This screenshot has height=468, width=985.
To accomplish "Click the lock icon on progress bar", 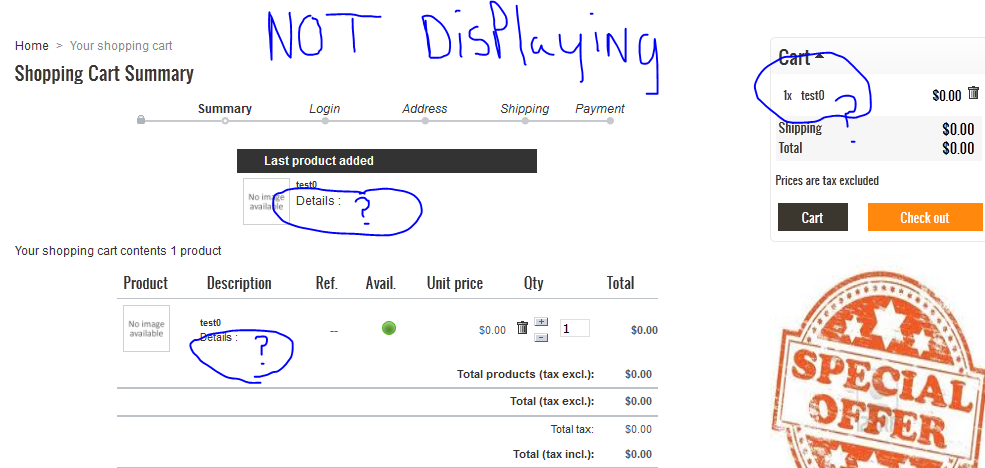I will click(x=141, y=120).
